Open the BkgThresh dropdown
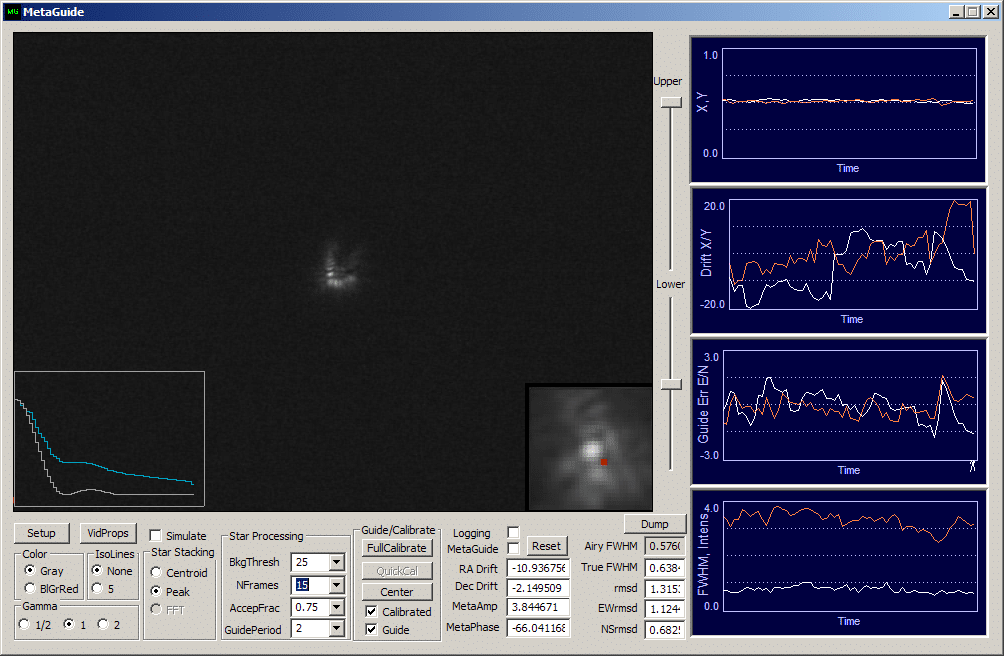The height and width of the screenshot is (656, 1004). 336,563
